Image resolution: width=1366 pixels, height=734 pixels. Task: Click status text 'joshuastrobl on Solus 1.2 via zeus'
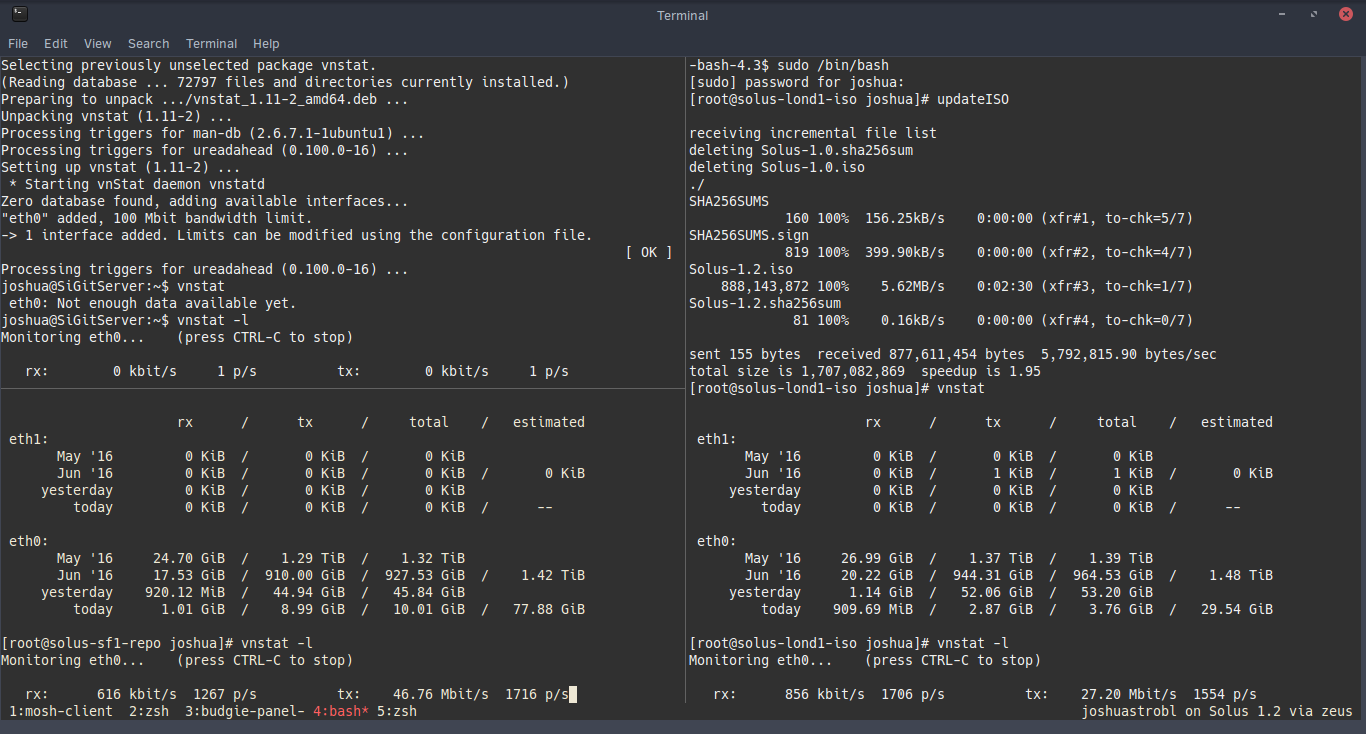click(x=1217, y=711)
